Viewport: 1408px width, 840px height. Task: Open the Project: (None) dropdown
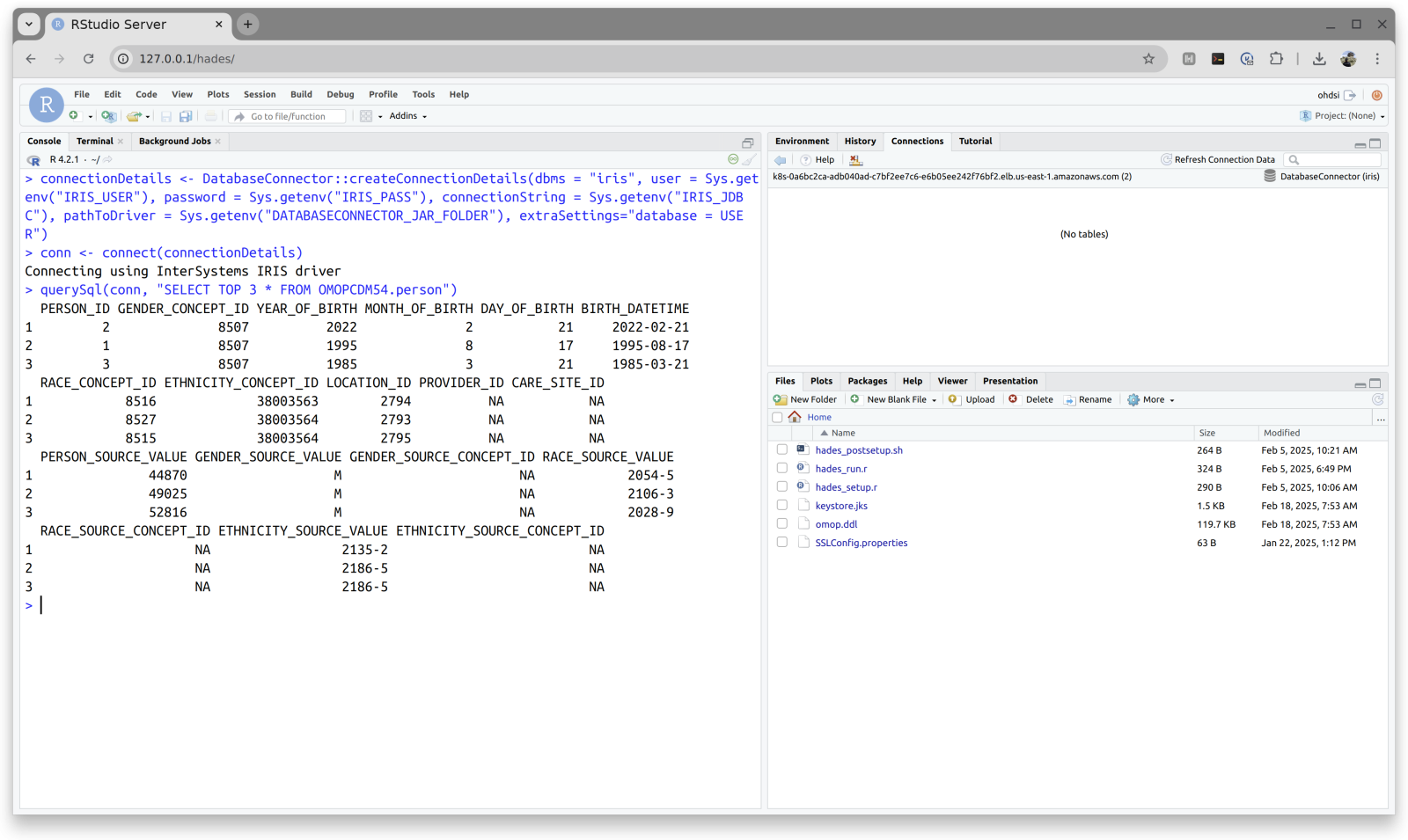tap(1343, 116)
